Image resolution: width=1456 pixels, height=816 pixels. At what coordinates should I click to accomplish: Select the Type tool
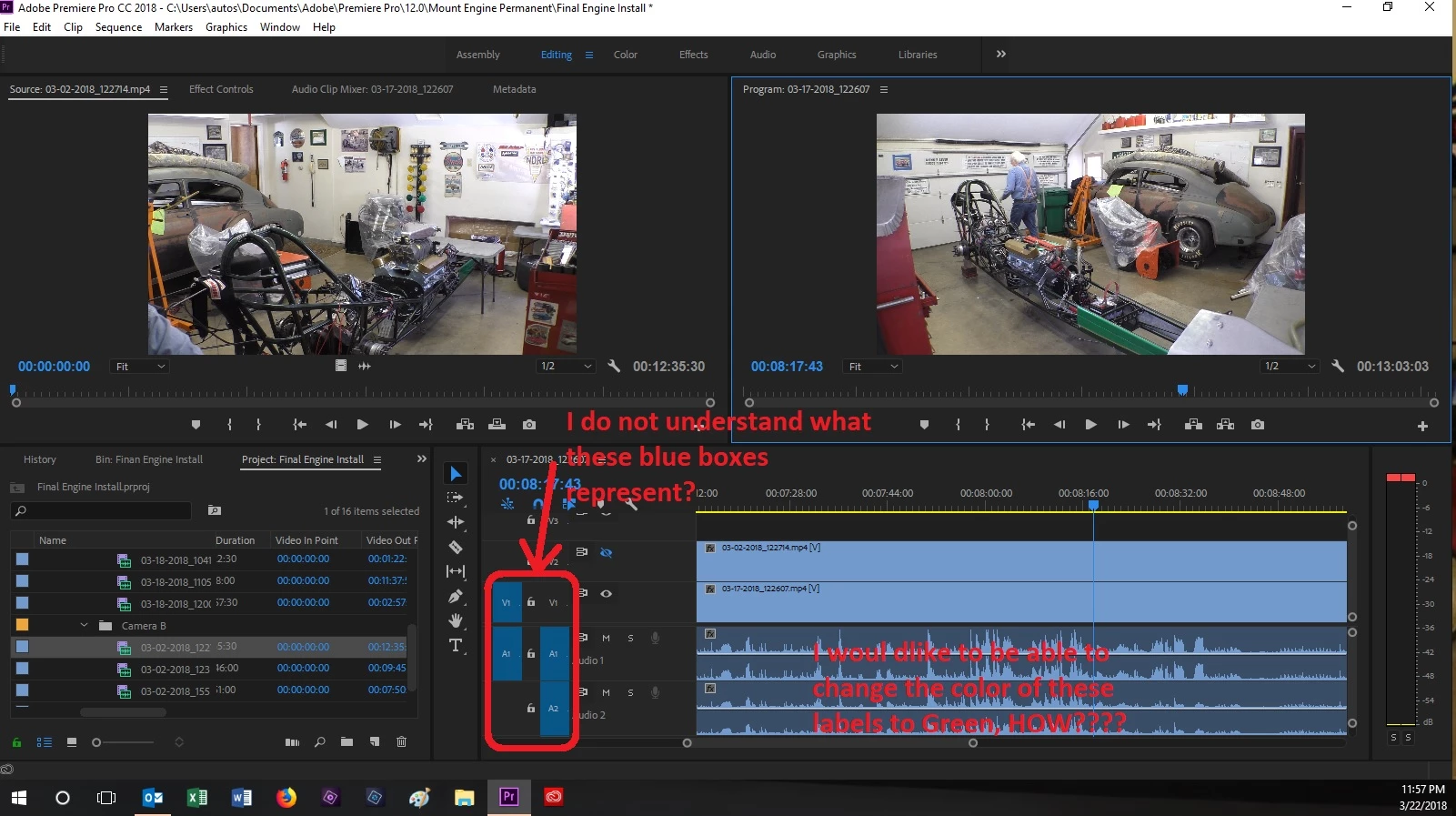point(456,645)
